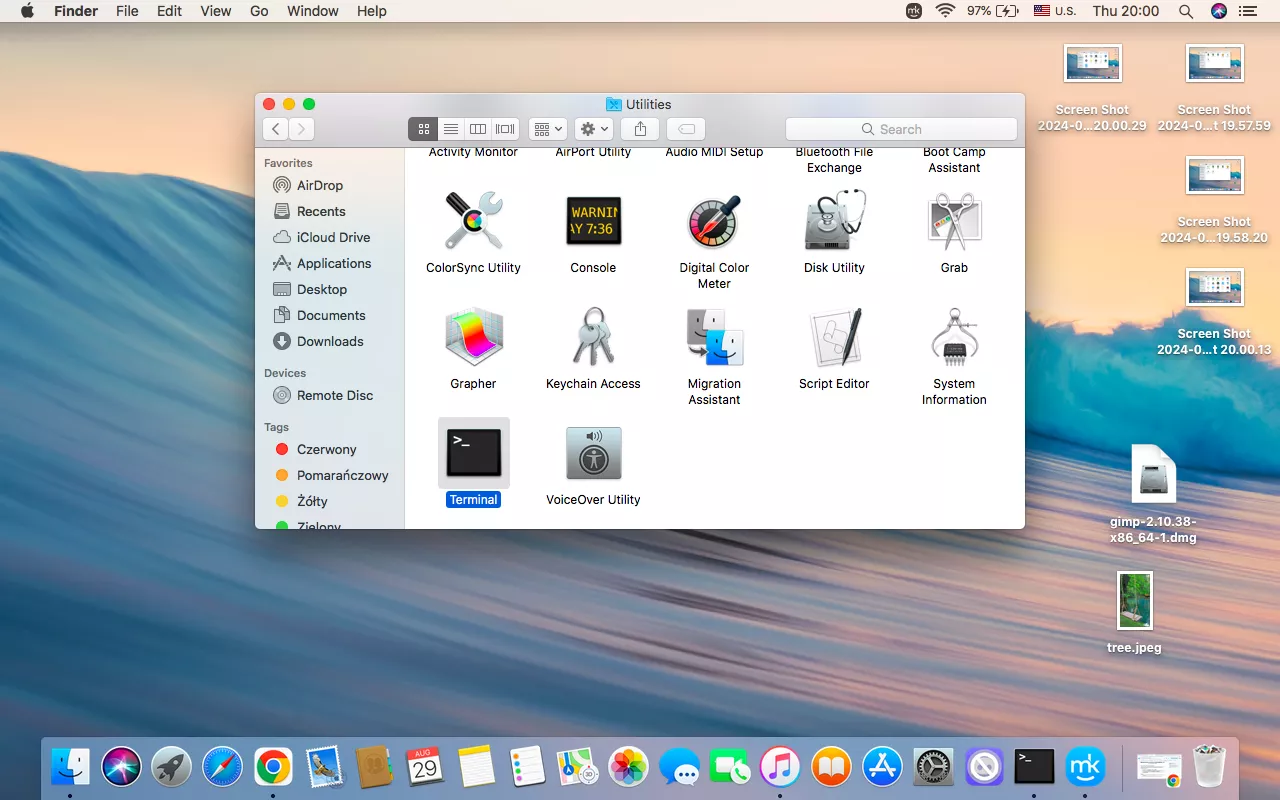Viewport: 1280px width, 800px height.
Task: Open the Console application icon
Action: 593,222
